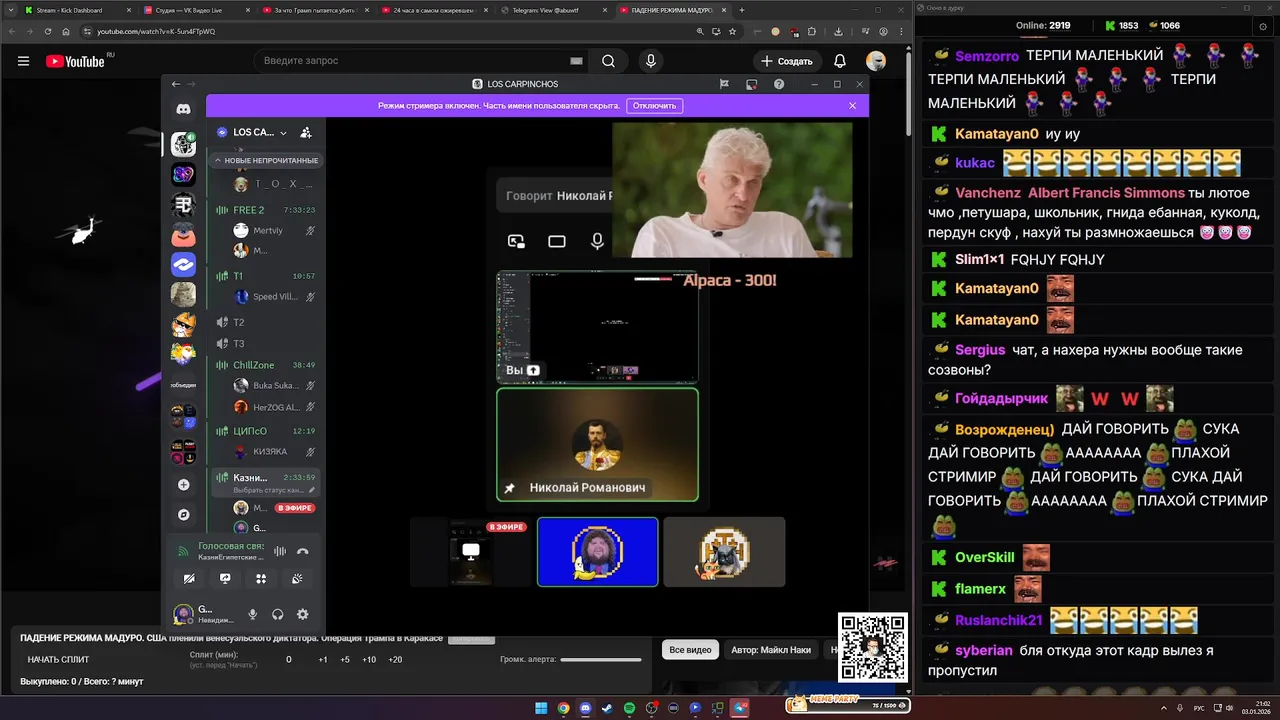Open a new browser tab
The height and width of the screenshot is (720, 1280).
pyautogui.click(x=741, y=10)
